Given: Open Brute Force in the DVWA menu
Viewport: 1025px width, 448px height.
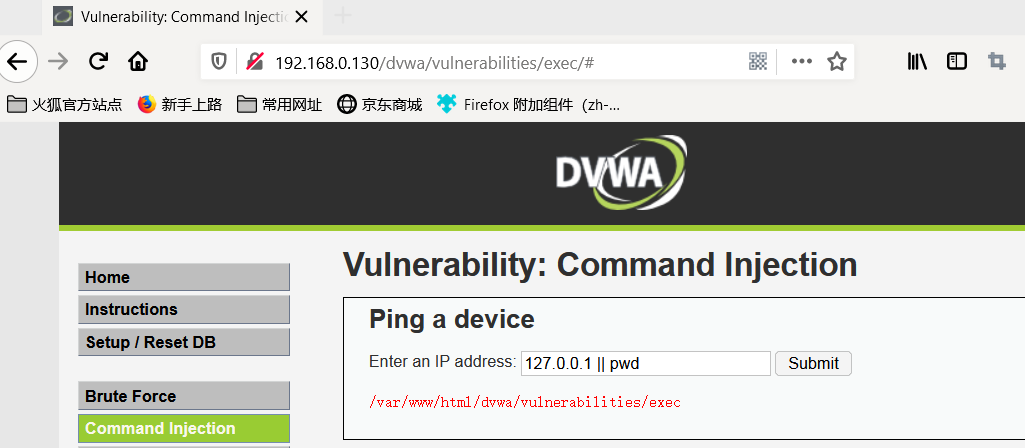Looking at the screenshot, I should pos(184,396).
